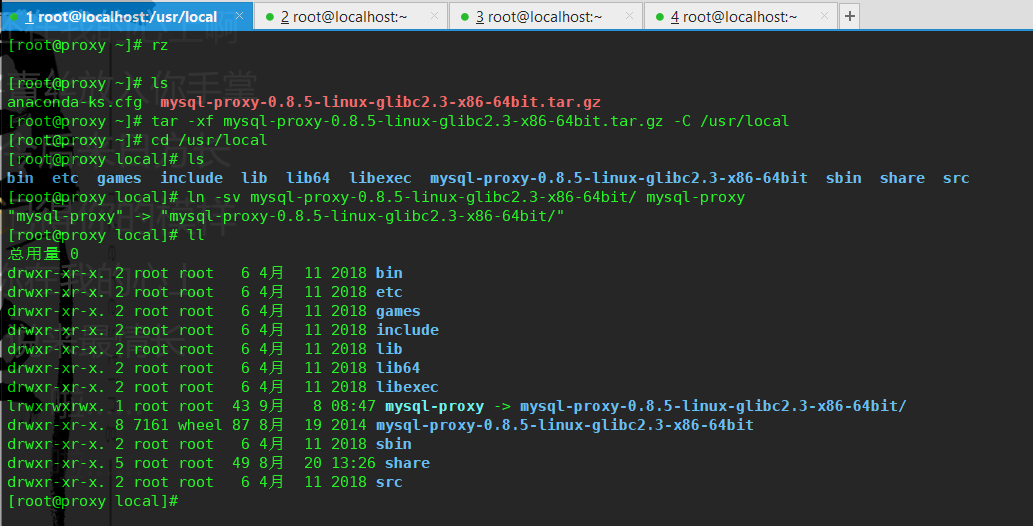The height and width of the screenshot is (526, 1033).
Task: Click green status dot on tab 4
Action: (x=659, y=17)
